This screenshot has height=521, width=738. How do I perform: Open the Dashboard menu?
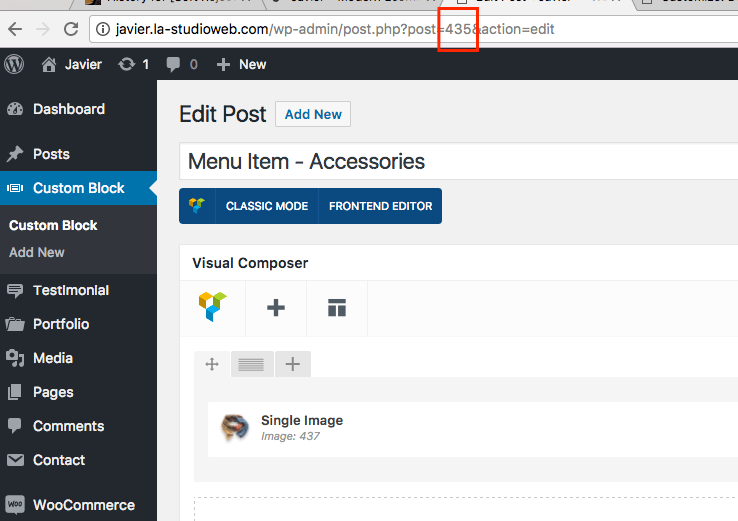point(68,109)
